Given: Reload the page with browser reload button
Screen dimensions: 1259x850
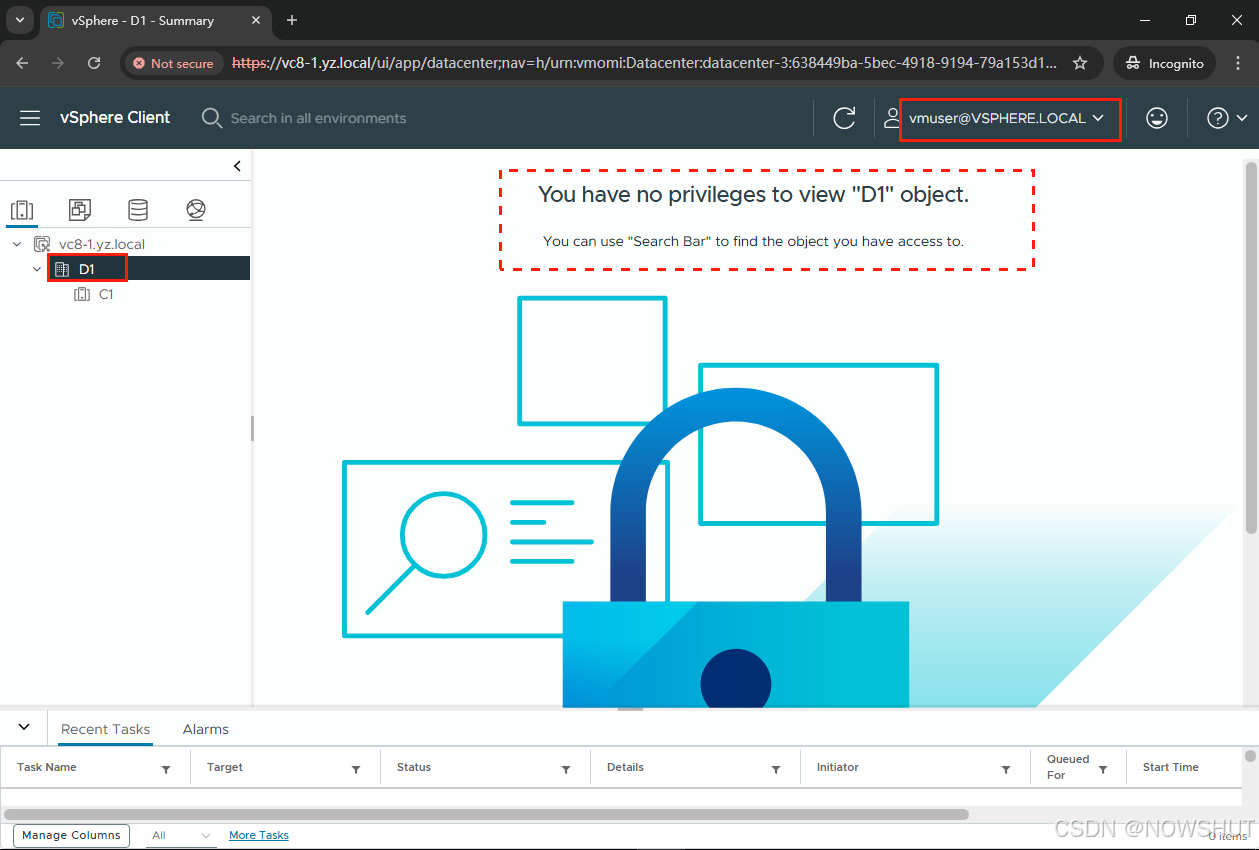Looking at the screenshot, I should point(94,63).
